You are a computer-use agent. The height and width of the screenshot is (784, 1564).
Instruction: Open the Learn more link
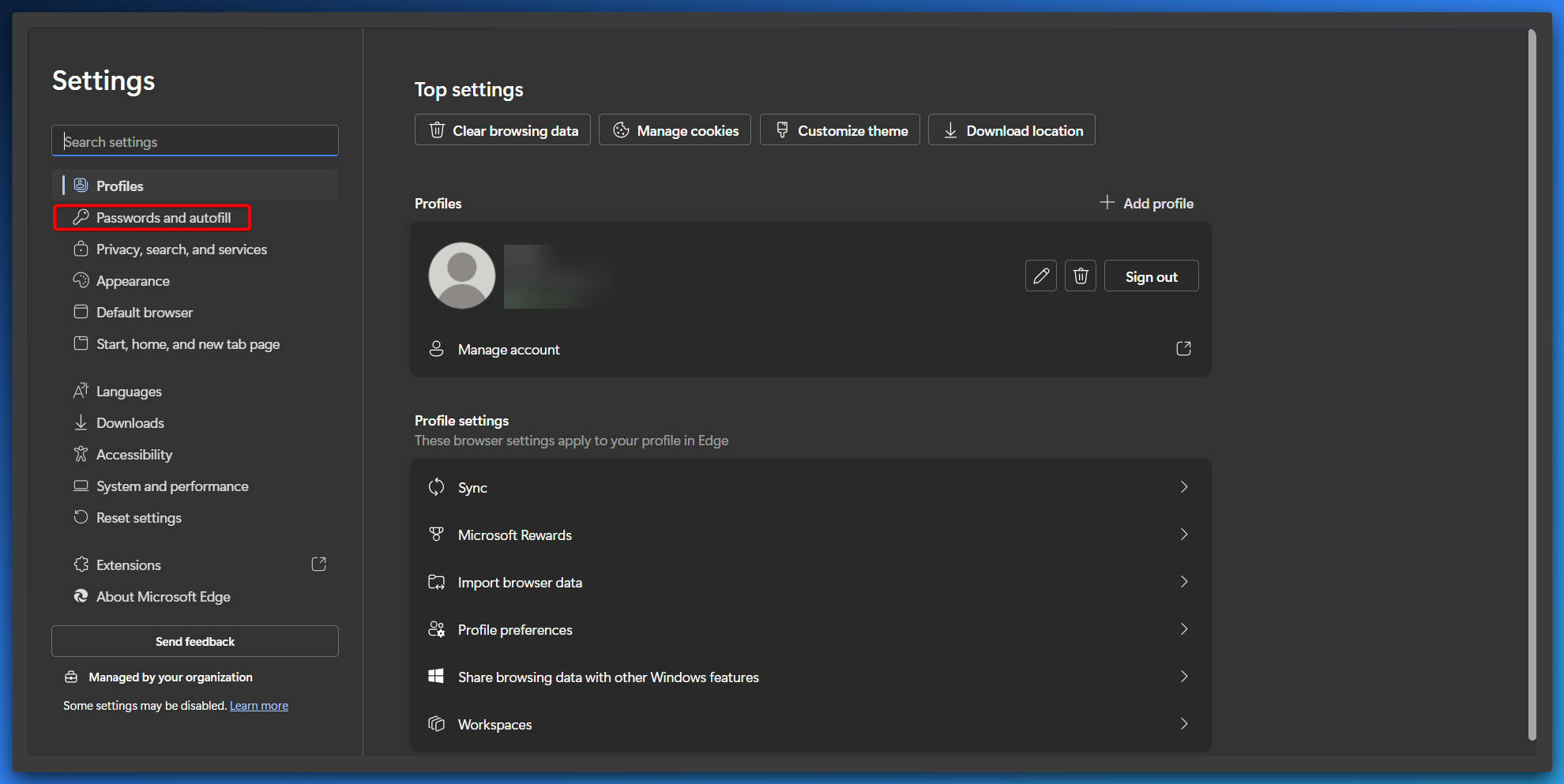point(259,706)
